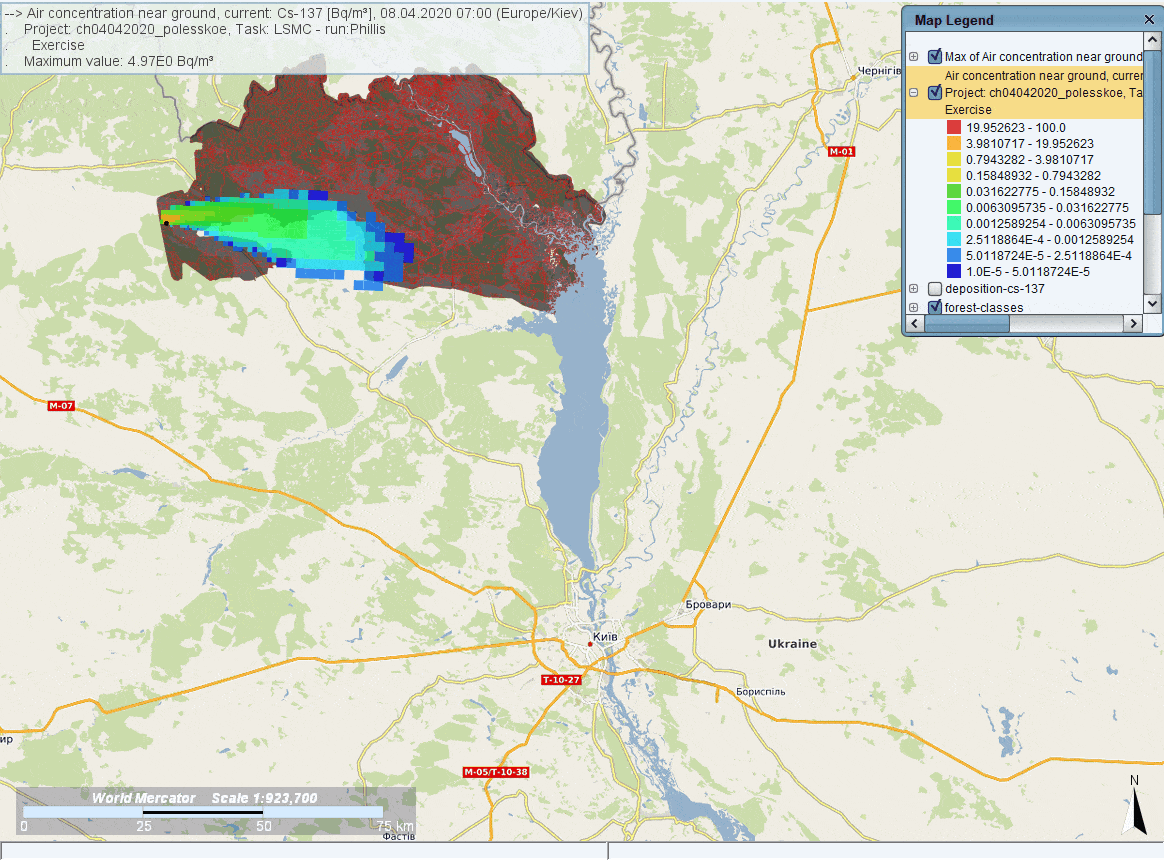Click the Map Legend title bar

coord(1020,20)
